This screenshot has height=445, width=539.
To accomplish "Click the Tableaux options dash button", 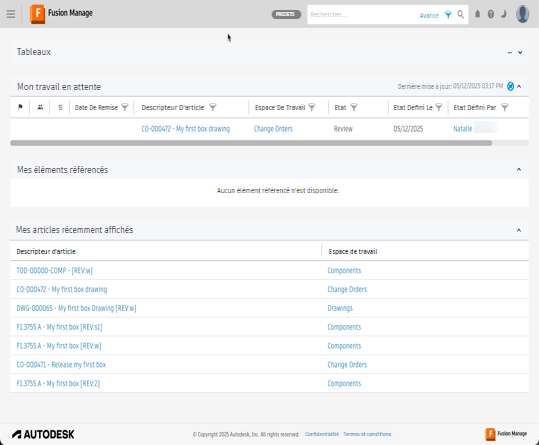I will tap(510, 53).
